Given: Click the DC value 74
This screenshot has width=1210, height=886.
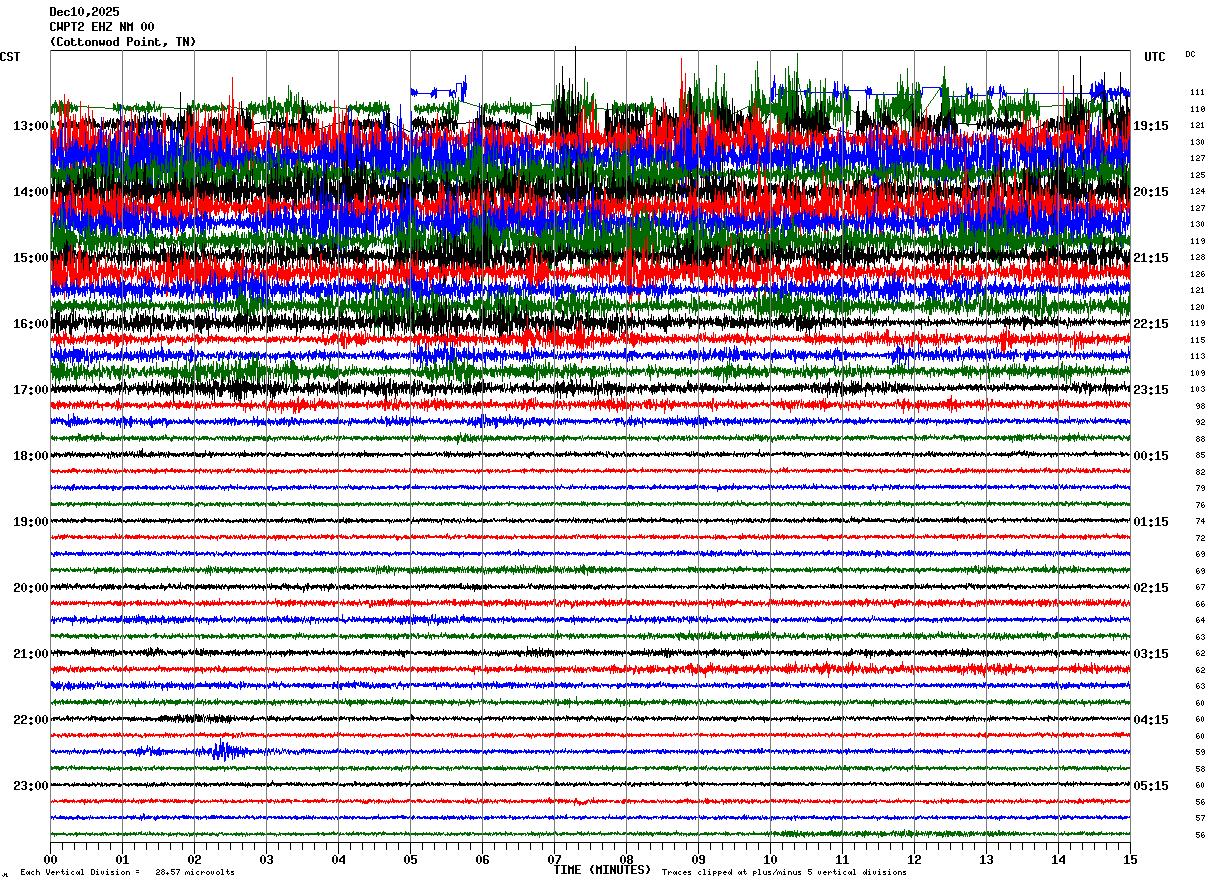Looking at the screenshot, I should pyautogui.click(x=1200, y=521).
